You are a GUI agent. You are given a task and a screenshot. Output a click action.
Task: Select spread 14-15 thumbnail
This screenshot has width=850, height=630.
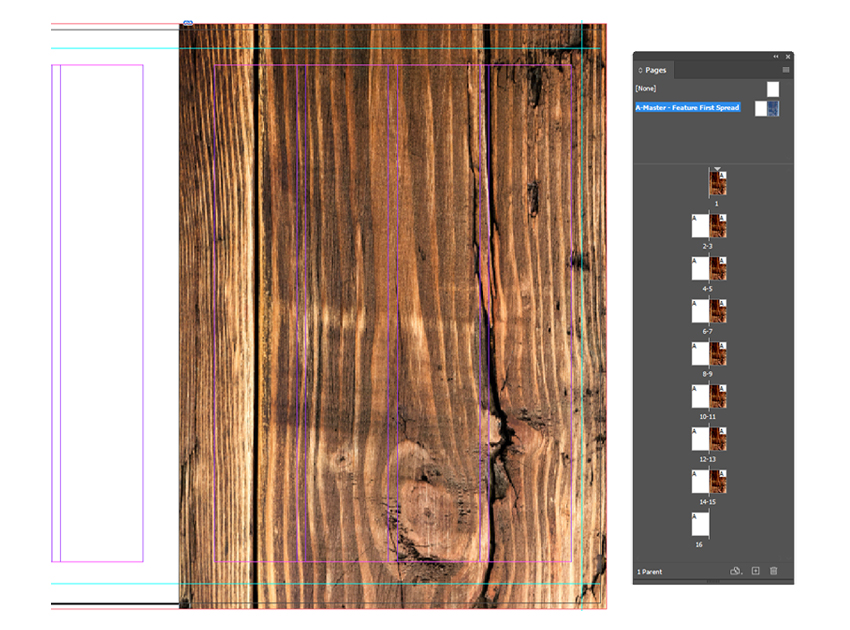click(x=709, y=481)
